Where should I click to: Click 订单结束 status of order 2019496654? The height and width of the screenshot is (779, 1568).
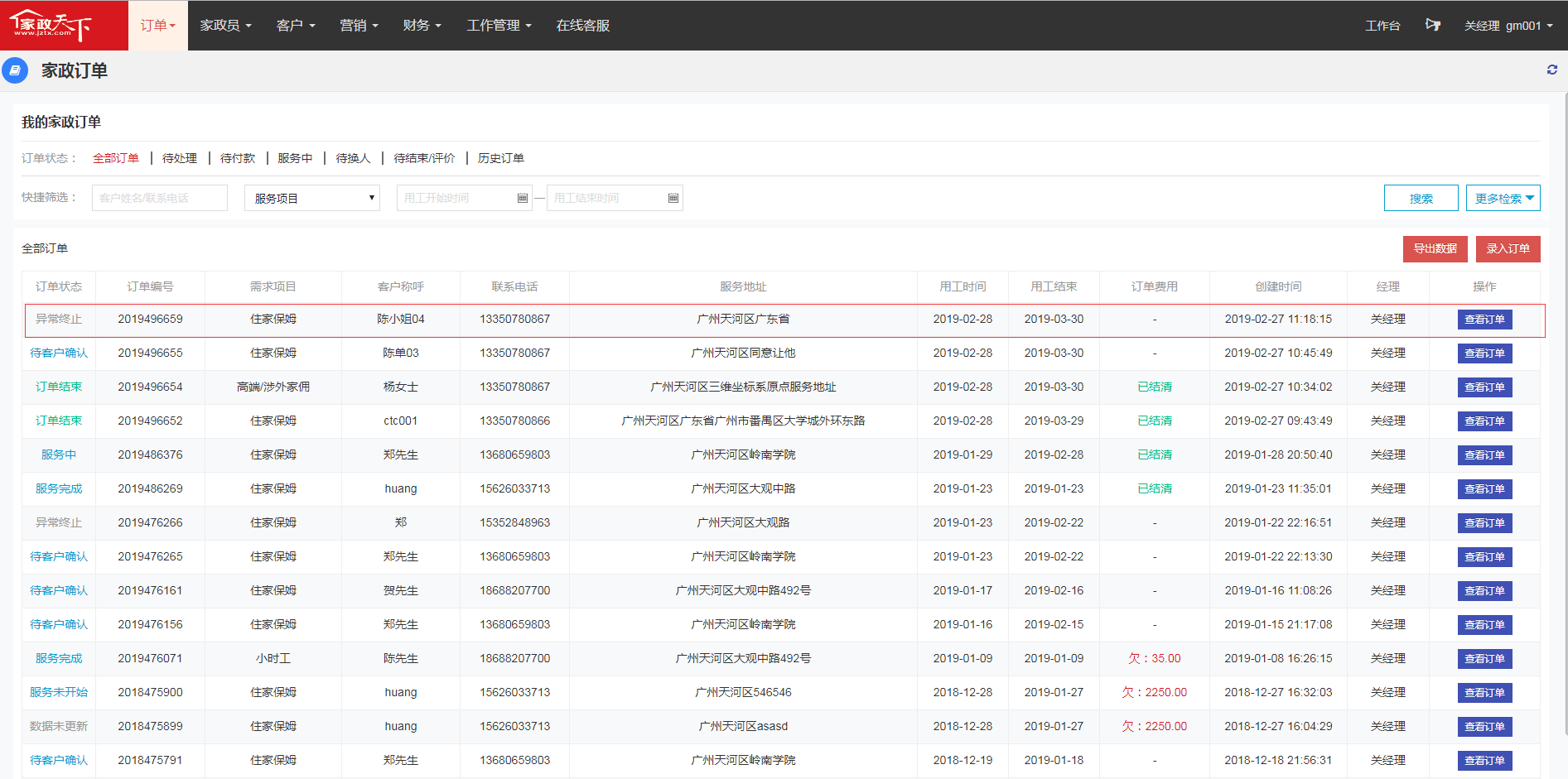(x=59, y=387)
